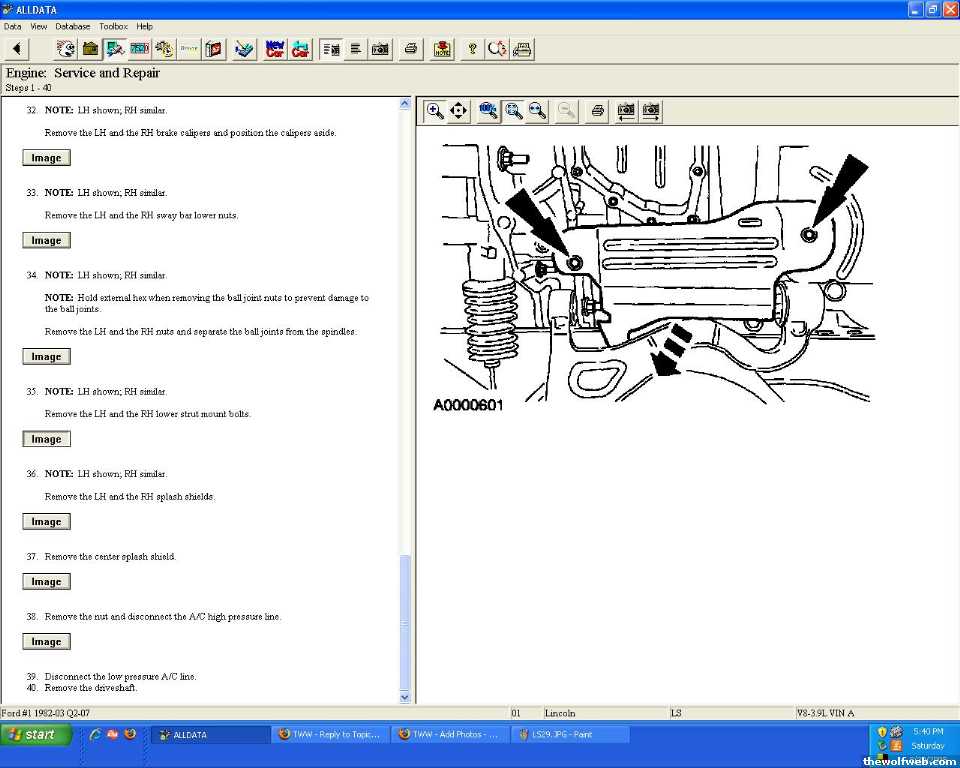Select the four-arrow pan tool
Screen dimensions: 960x768
point(459,111)
